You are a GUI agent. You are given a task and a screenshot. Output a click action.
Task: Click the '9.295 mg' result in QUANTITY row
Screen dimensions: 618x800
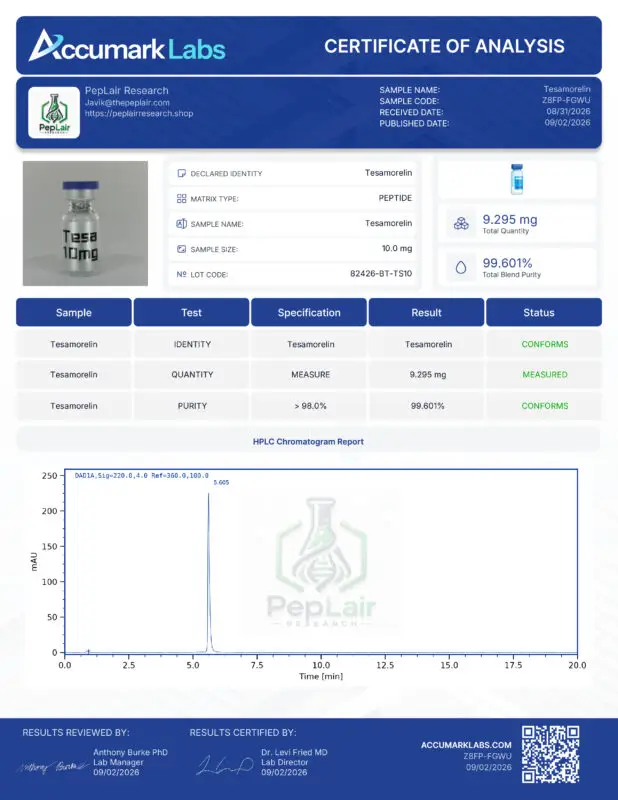pyautogui.click(x=428, y=374)
